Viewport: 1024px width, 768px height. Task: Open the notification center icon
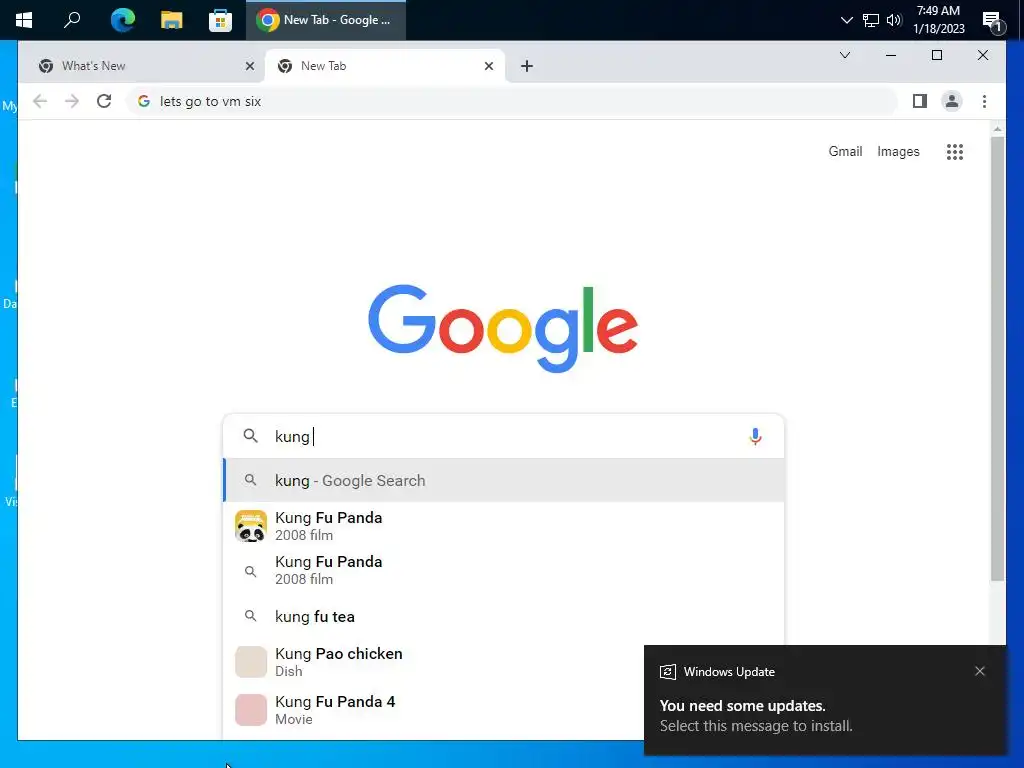pos(993,22)
